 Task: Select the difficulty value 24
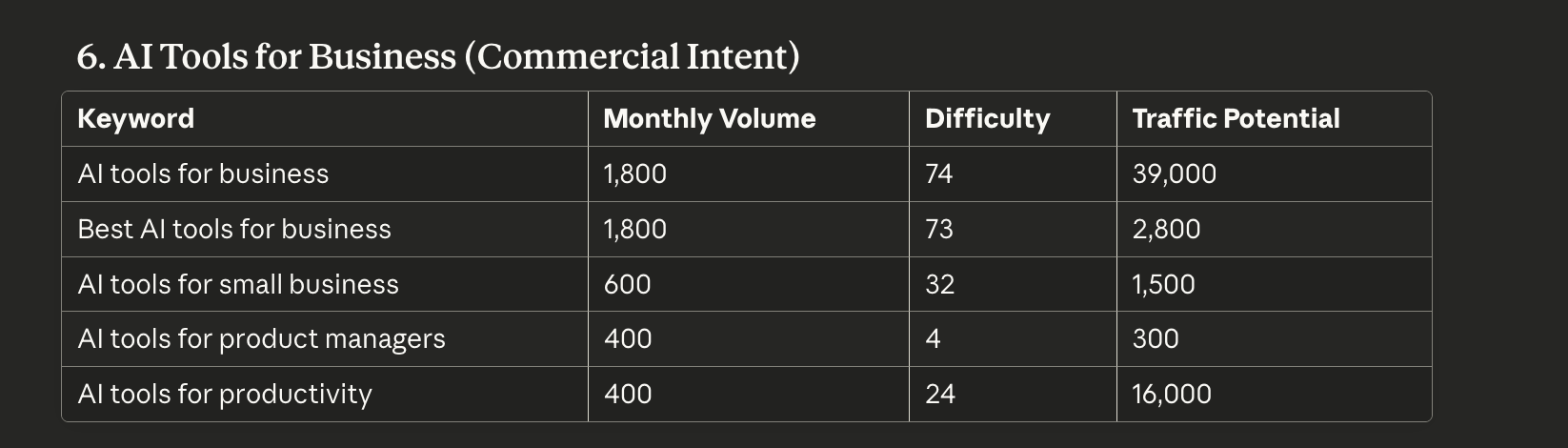(939, 395)
